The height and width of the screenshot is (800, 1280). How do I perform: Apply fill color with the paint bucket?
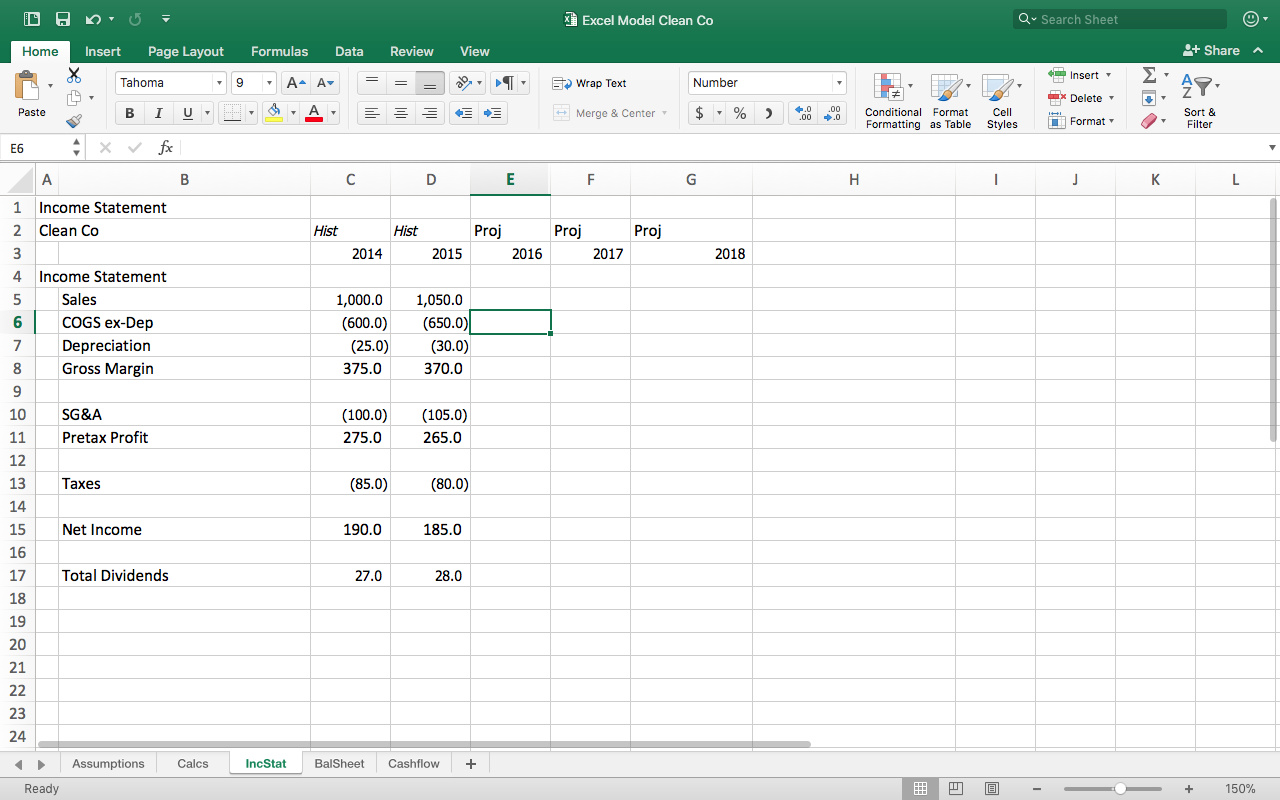point(273,113)
